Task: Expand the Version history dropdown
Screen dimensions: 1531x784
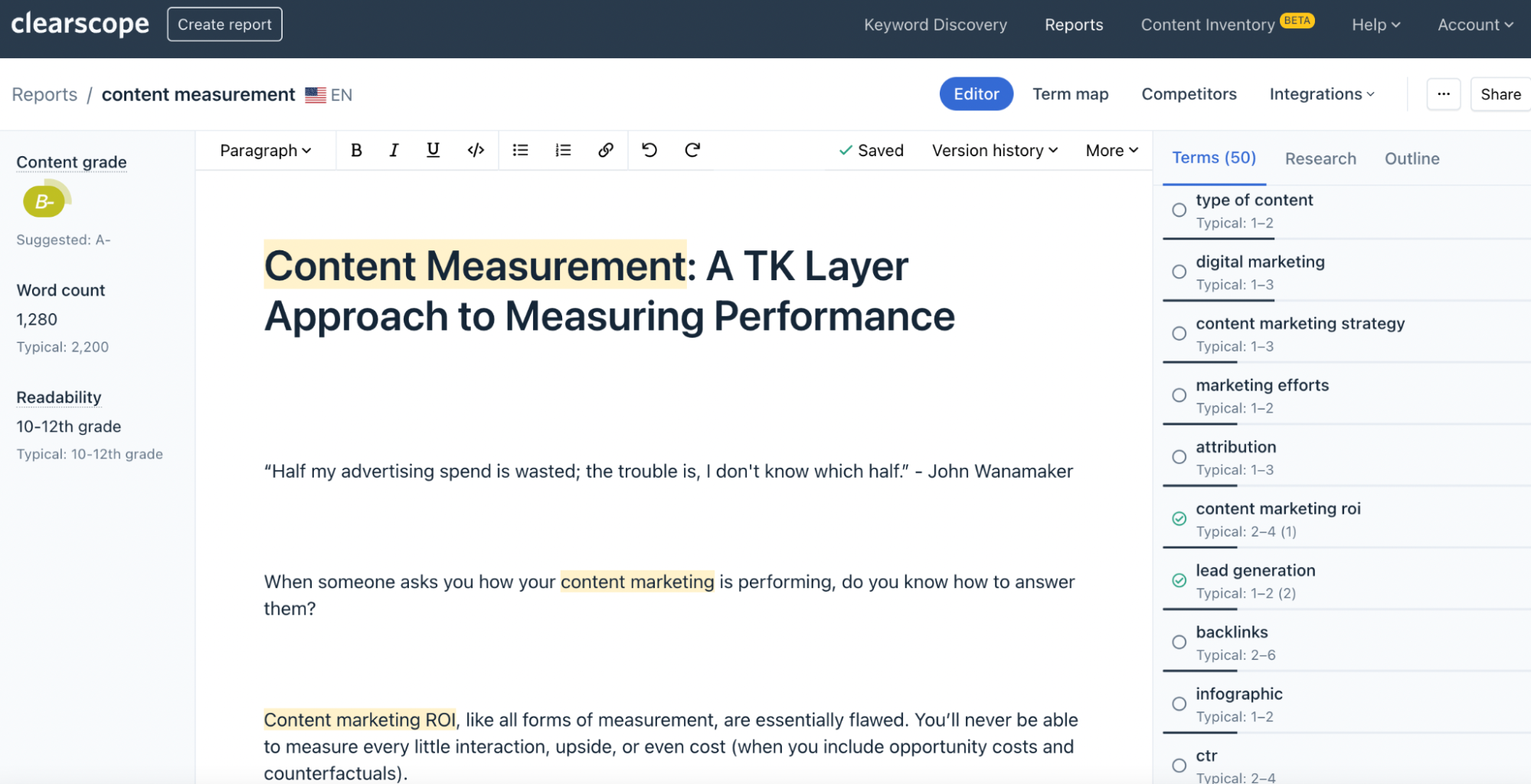Action: (994, 150)
